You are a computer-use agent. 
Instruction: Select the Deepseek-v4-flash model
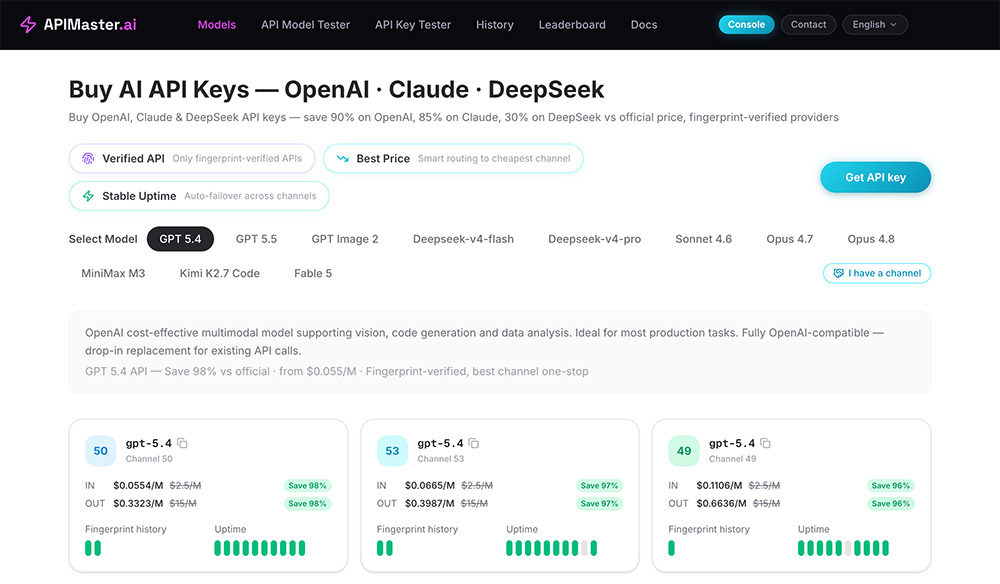pos(463,239)
